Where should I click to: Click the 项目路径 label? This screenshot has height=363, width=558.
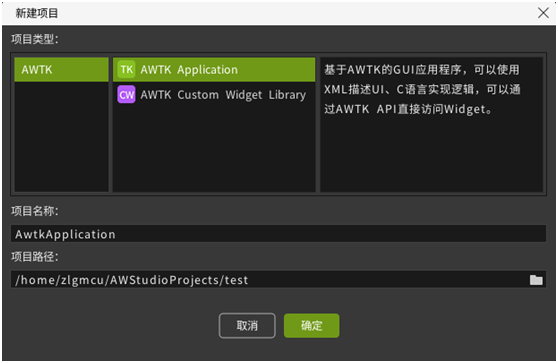[x=35, y=257]
